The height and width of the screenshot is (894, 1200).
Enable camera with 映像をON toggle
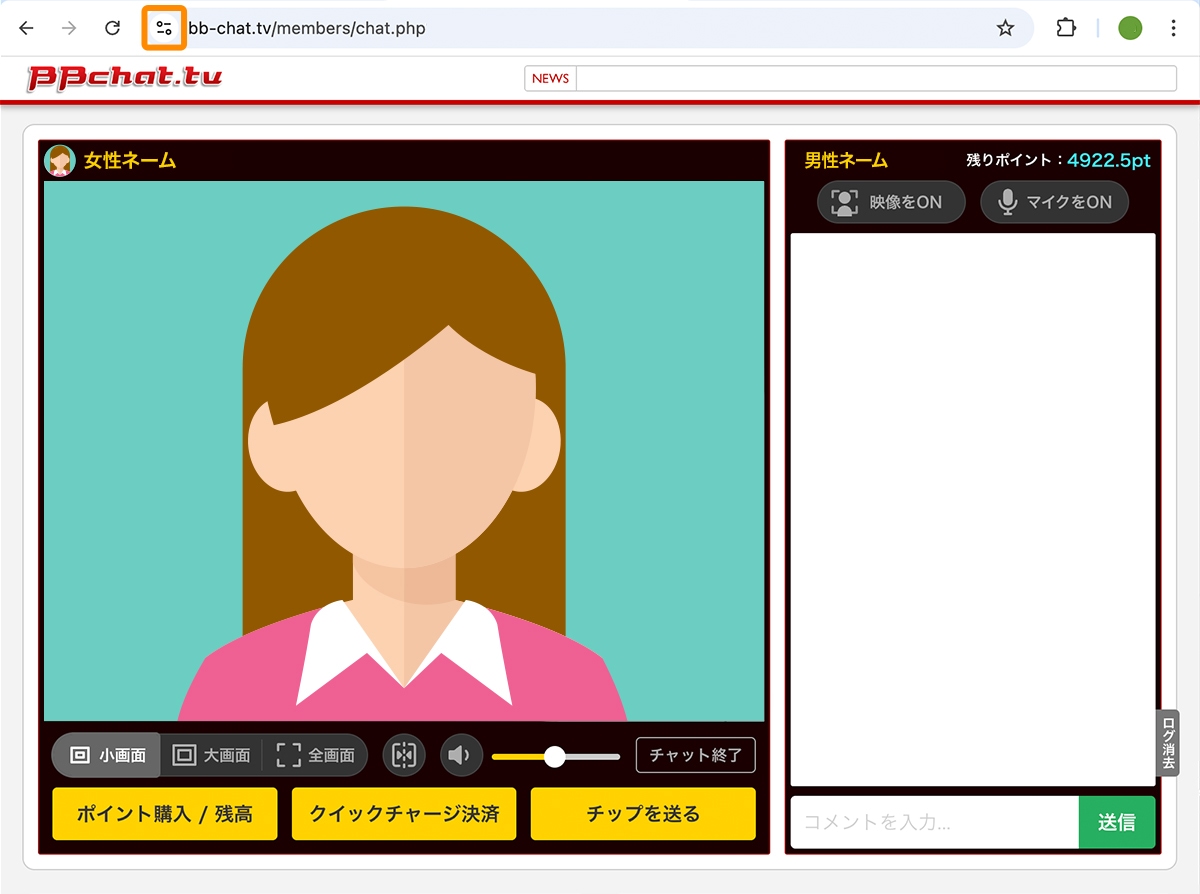coord(890,202)
